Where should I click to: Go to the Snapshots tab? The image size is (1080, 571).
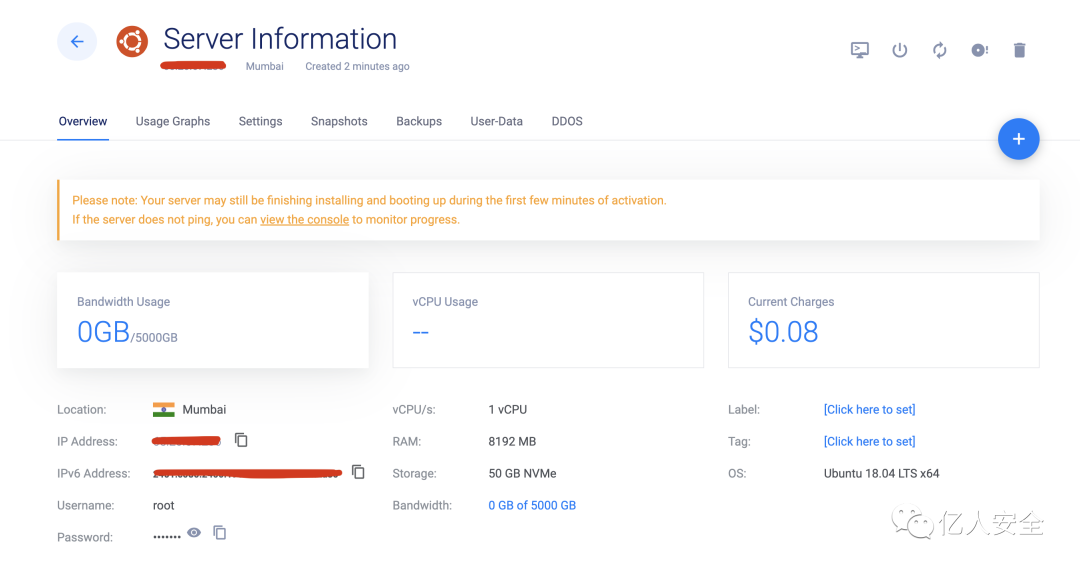339,121
